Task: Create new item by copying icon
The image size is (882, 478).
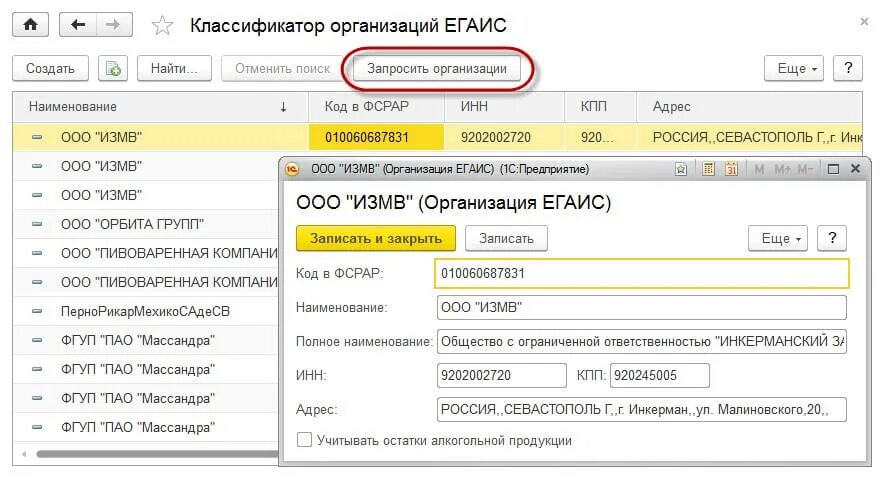Action: pos(112,69)
